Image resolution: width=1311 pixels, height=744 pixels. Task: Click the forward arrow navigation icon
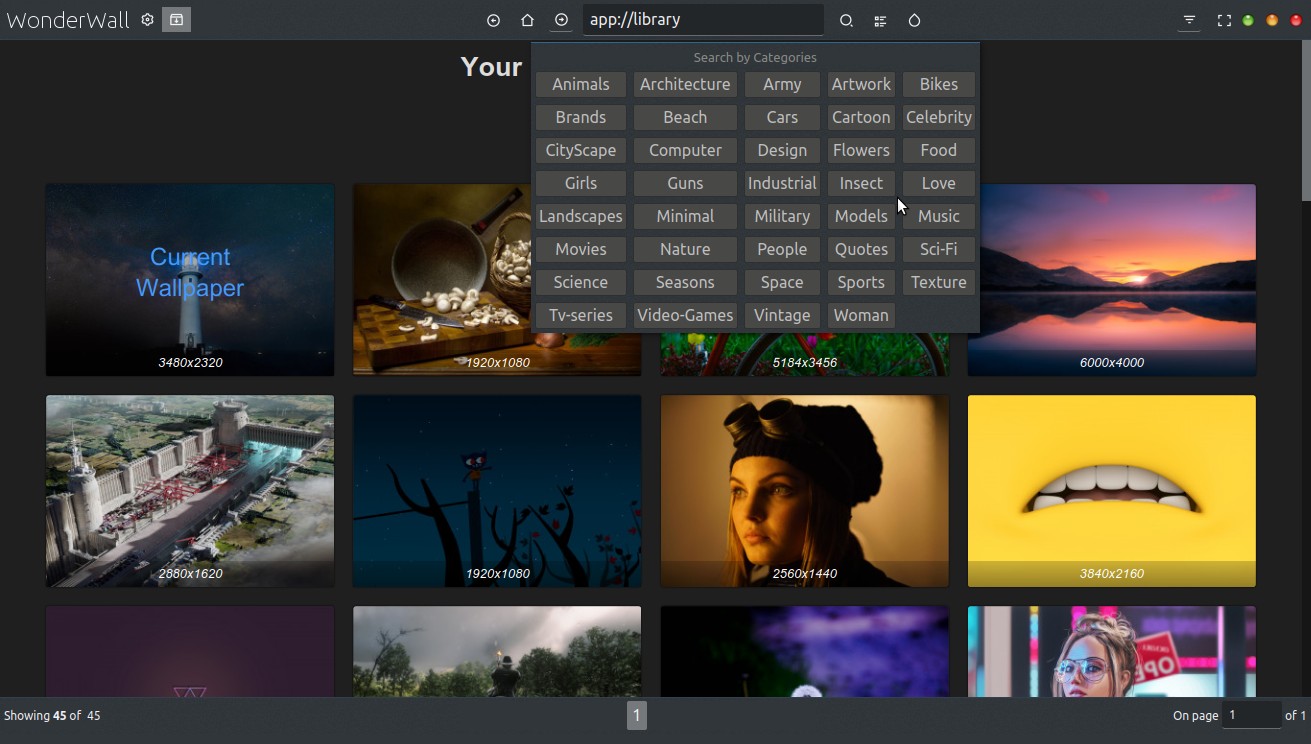[561, 20]
